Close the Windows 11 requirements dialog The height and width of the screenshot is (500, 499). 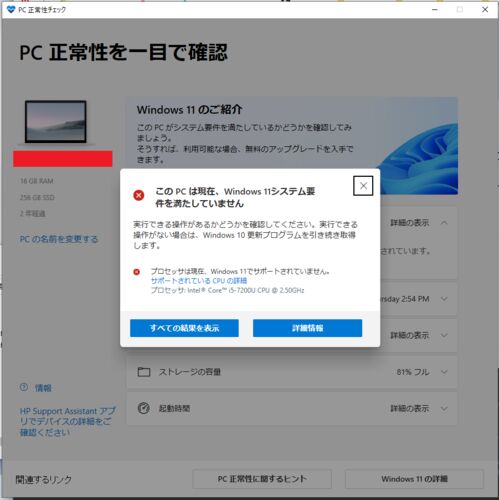click(363, 186)
